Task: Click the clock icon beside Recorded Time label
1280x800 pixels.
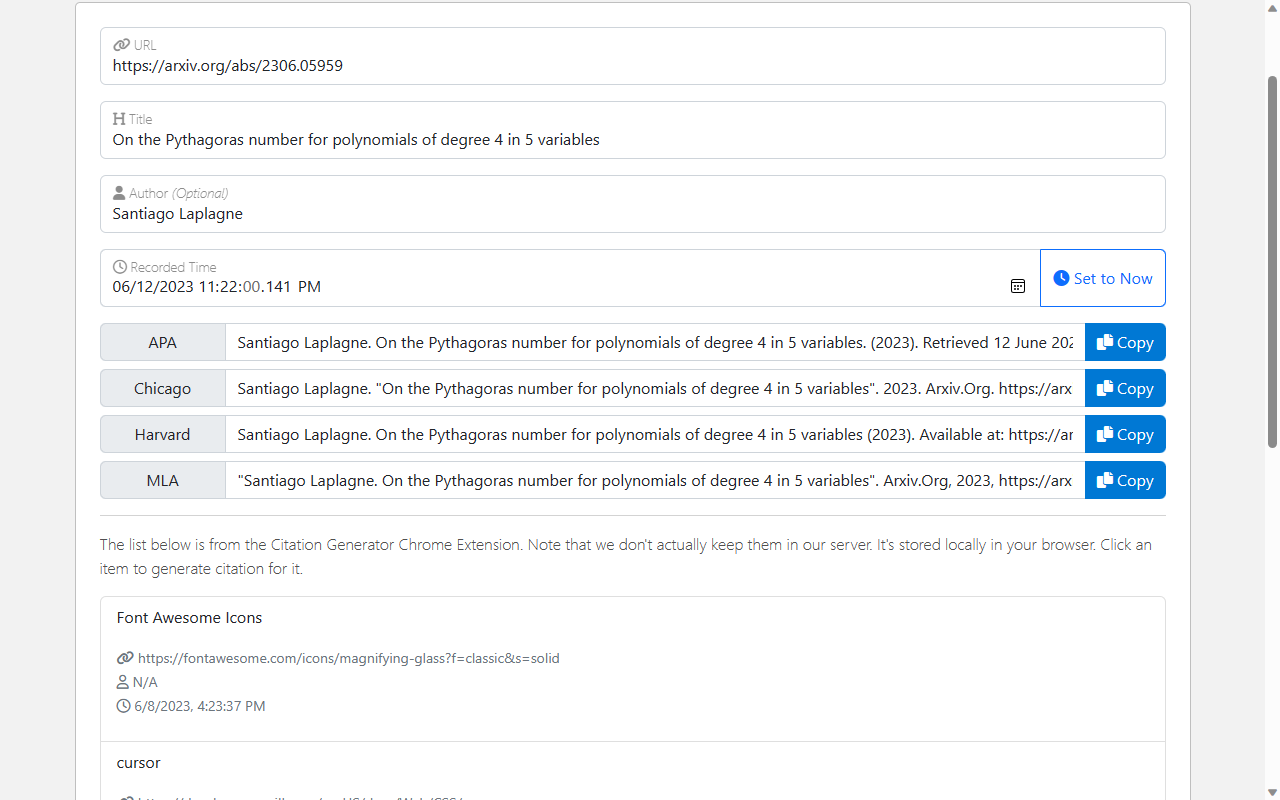Action: pyautogui.click(x=120, y=267)
